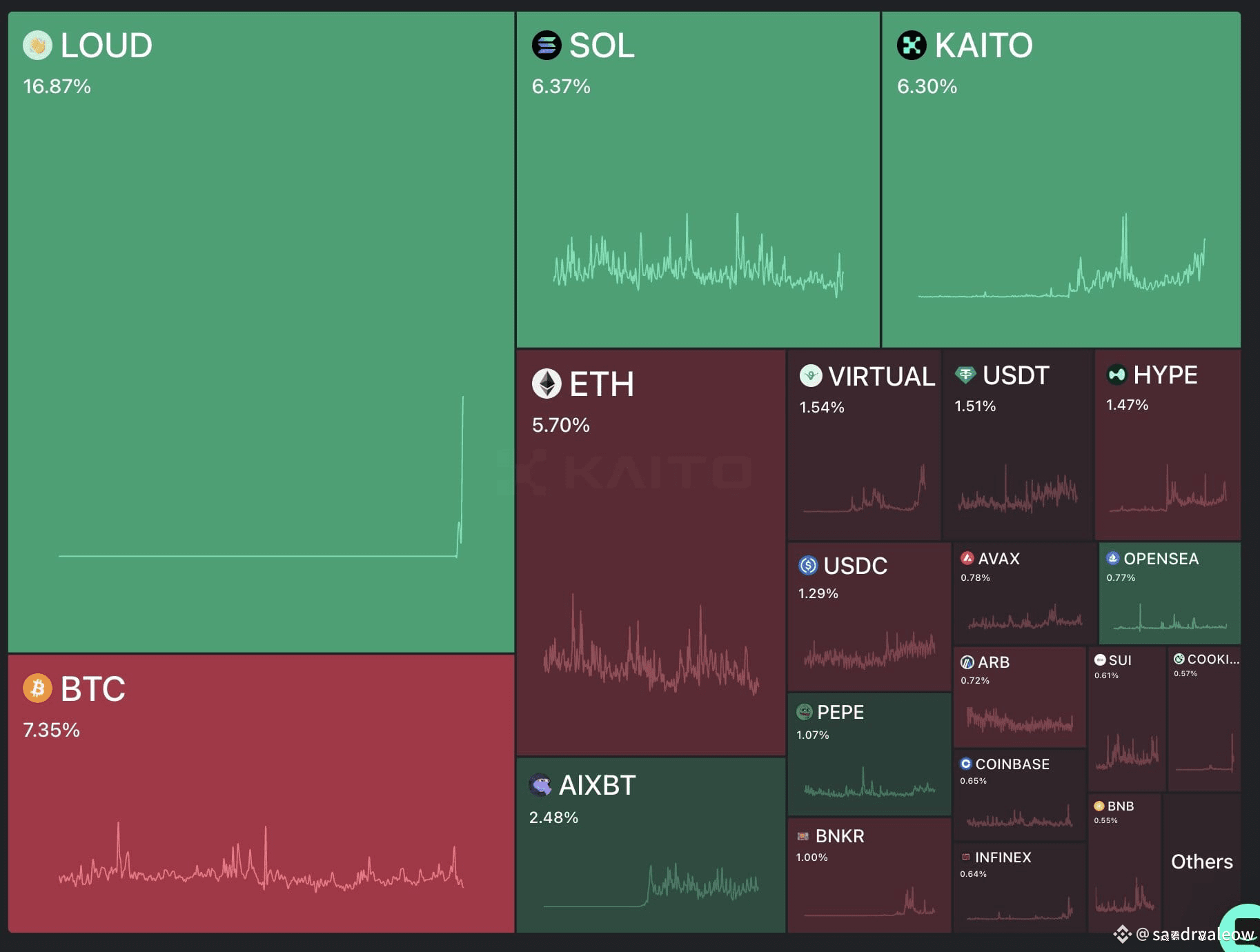
Task: Click the 1.47% value under HYPE
Action: [1128, 405]
